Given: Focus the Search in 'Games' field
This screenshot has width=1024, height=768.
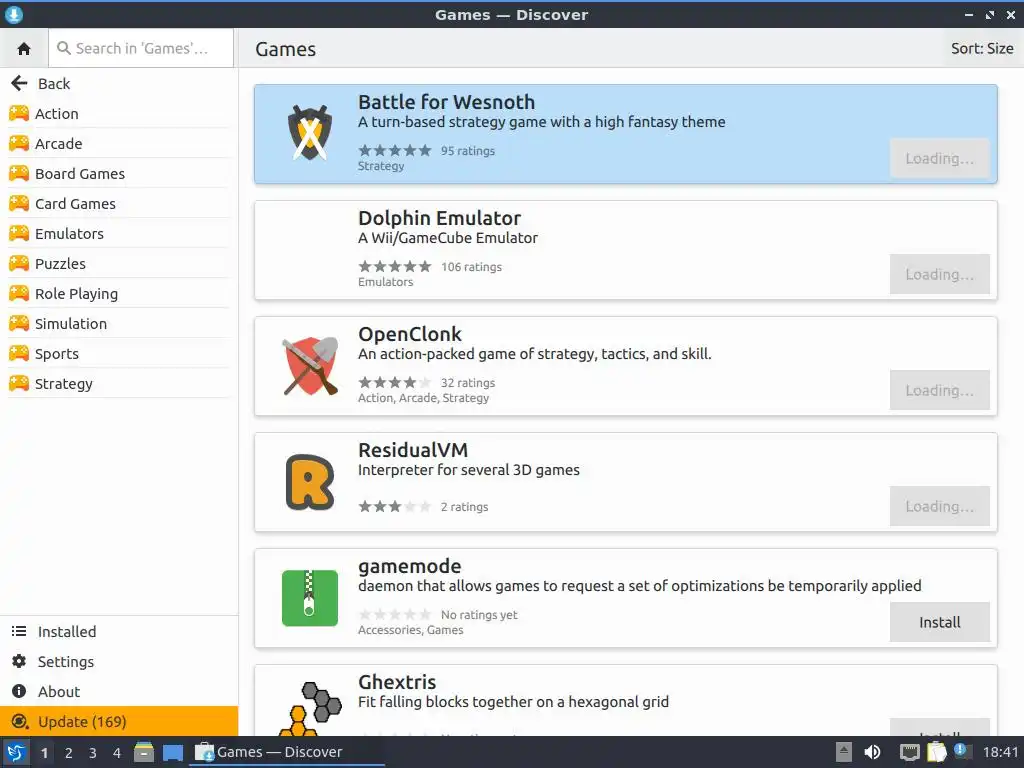Looking at the screenshot, I should click(x=141, y=48).
